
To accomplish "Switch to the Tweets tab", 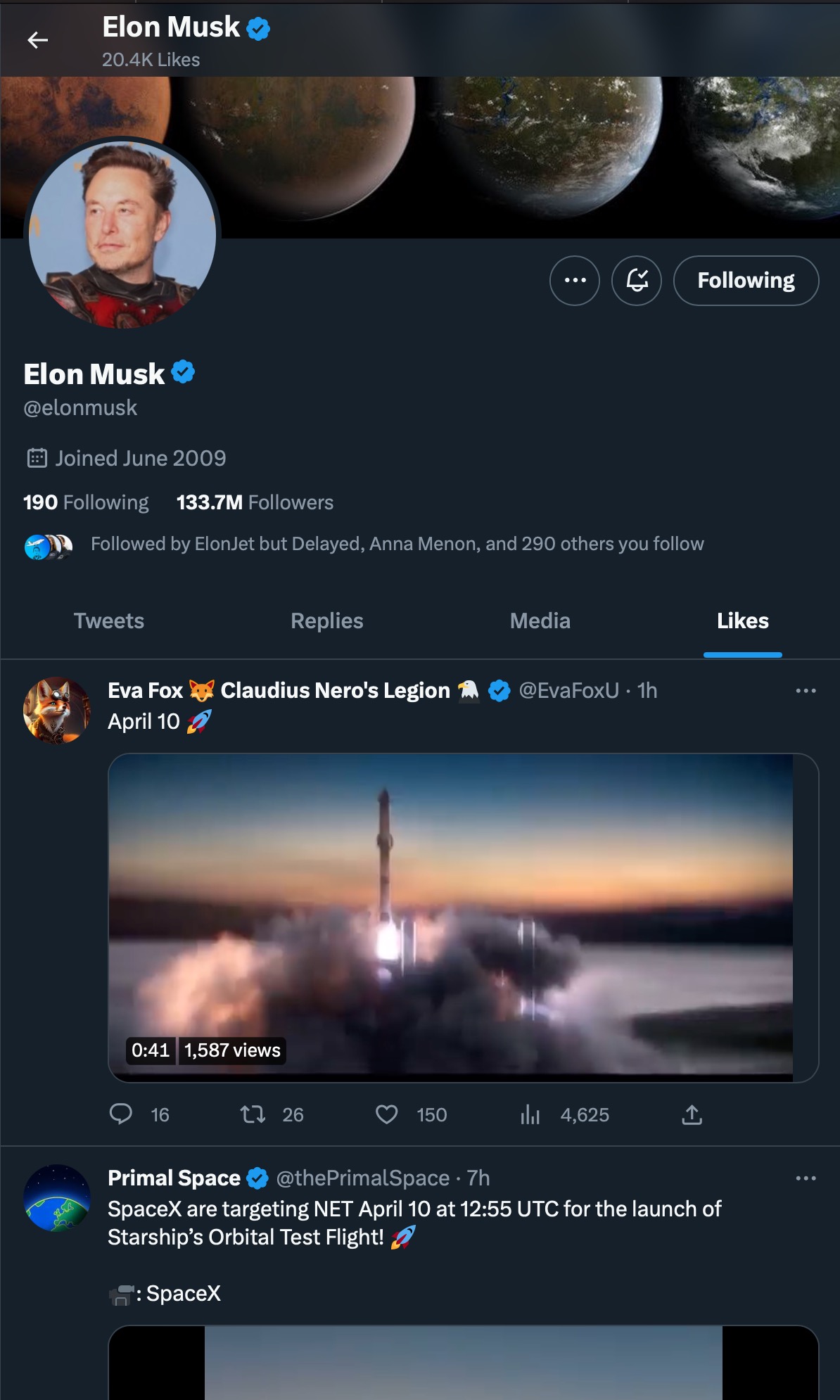I will point(109,621).
